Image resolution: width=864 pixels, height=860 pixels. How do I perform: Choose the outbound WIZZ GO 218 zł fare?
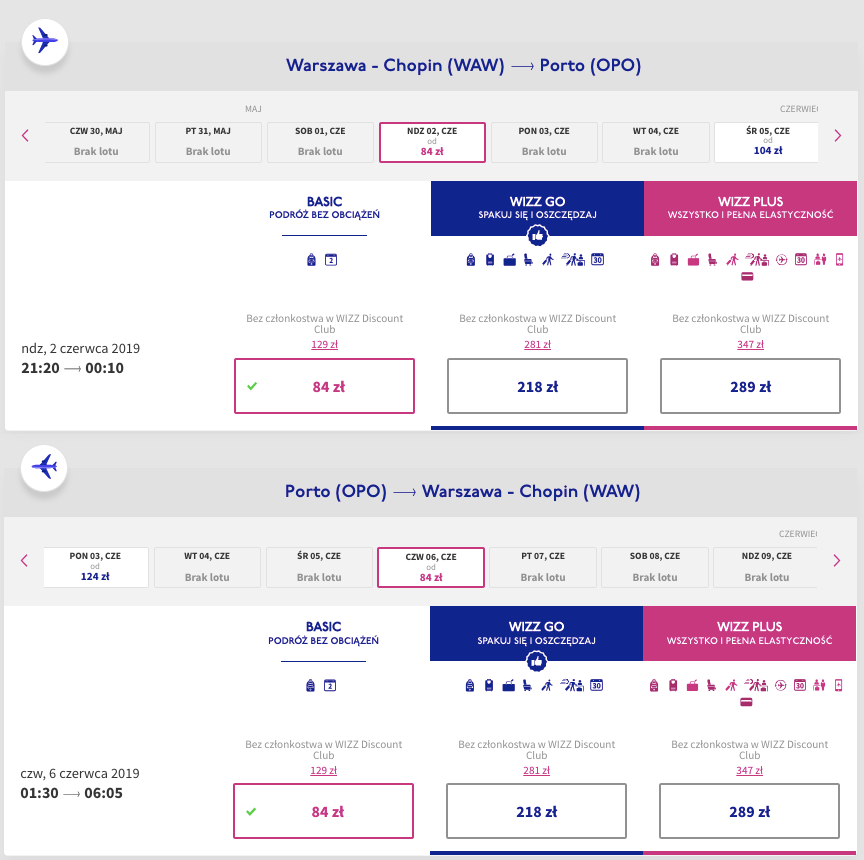[x=537, y=386]
